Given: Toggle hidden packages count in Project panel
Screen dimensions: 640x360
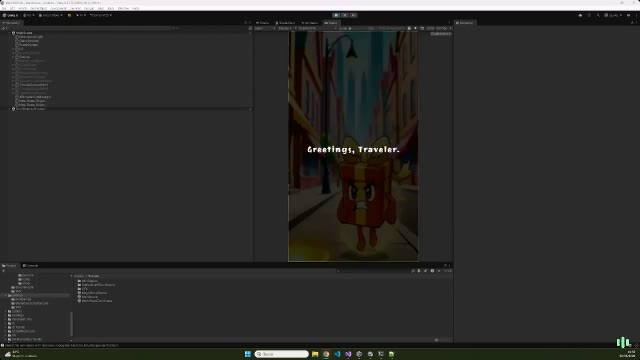Looking at the screenshot, I should (x=447, y=271).
